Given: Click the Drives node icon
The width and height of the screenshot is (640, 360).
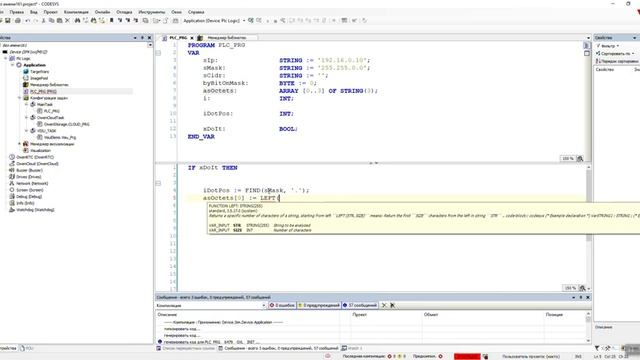Looking at the screenshot, I should (x=12, y=176).
